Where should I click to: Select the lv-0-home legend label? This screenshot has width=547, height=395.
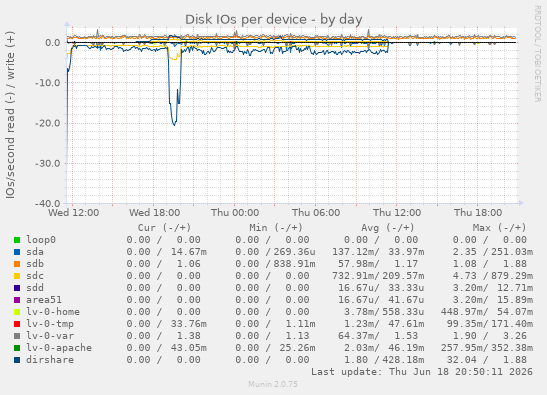(x=53, y=312)
